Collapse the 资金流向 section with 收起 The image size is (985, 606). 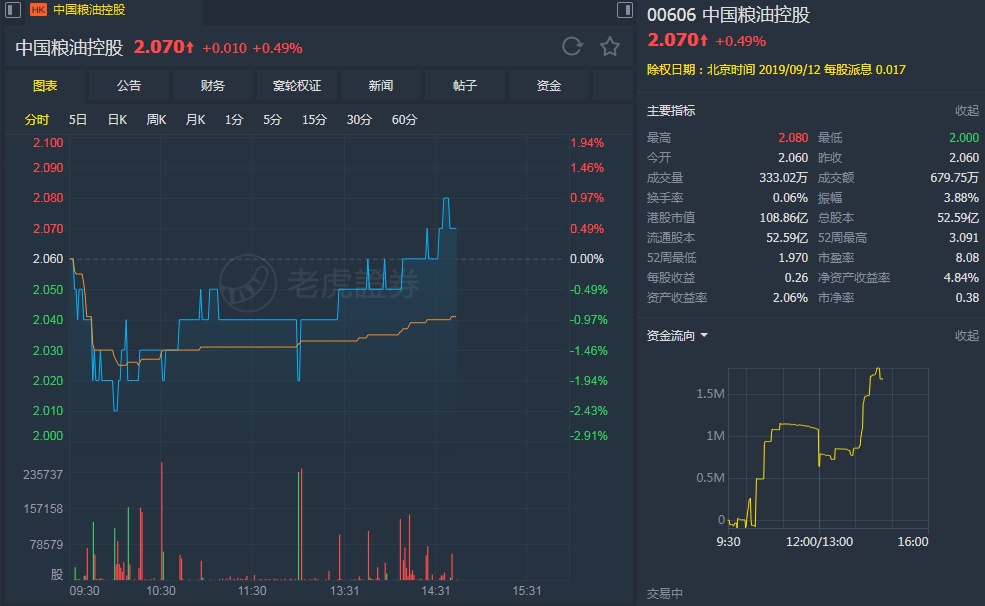click(x=967, y=335)
